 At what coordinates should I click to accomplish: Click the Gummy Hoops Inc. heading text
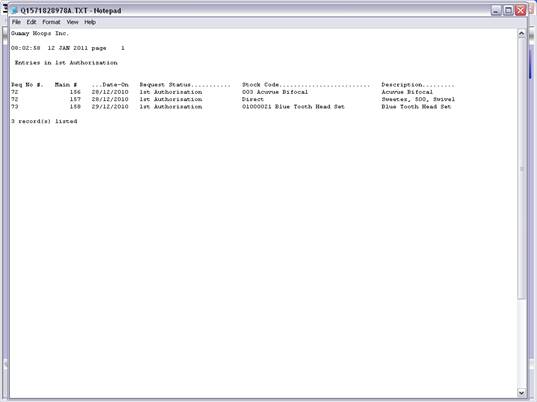[40, 34]
